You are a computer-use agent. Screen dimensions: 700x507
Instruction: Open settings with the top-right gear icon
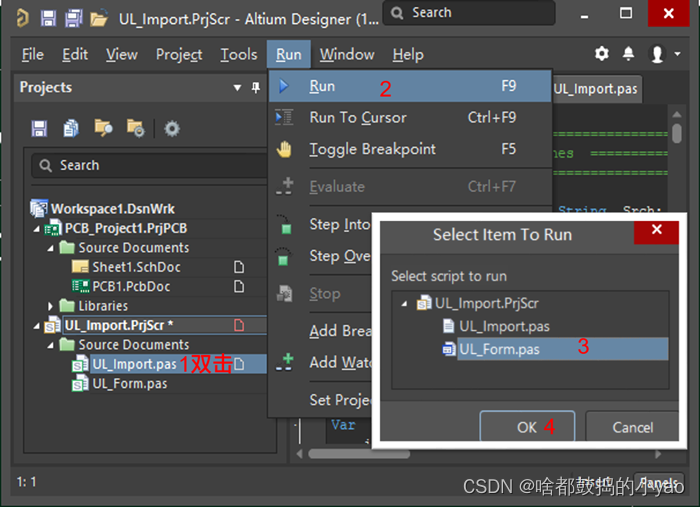(x=601, y=54)
